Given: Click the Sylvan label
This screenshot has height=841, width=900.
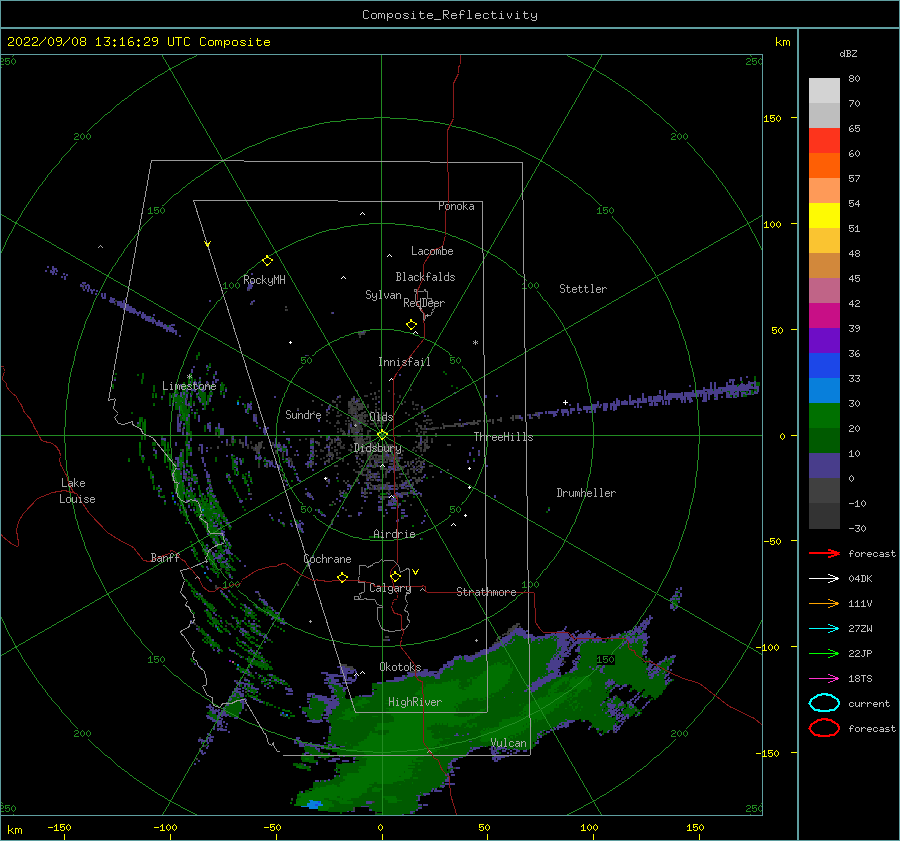Looking at the screenshot, I should click(x=383, y=295).
